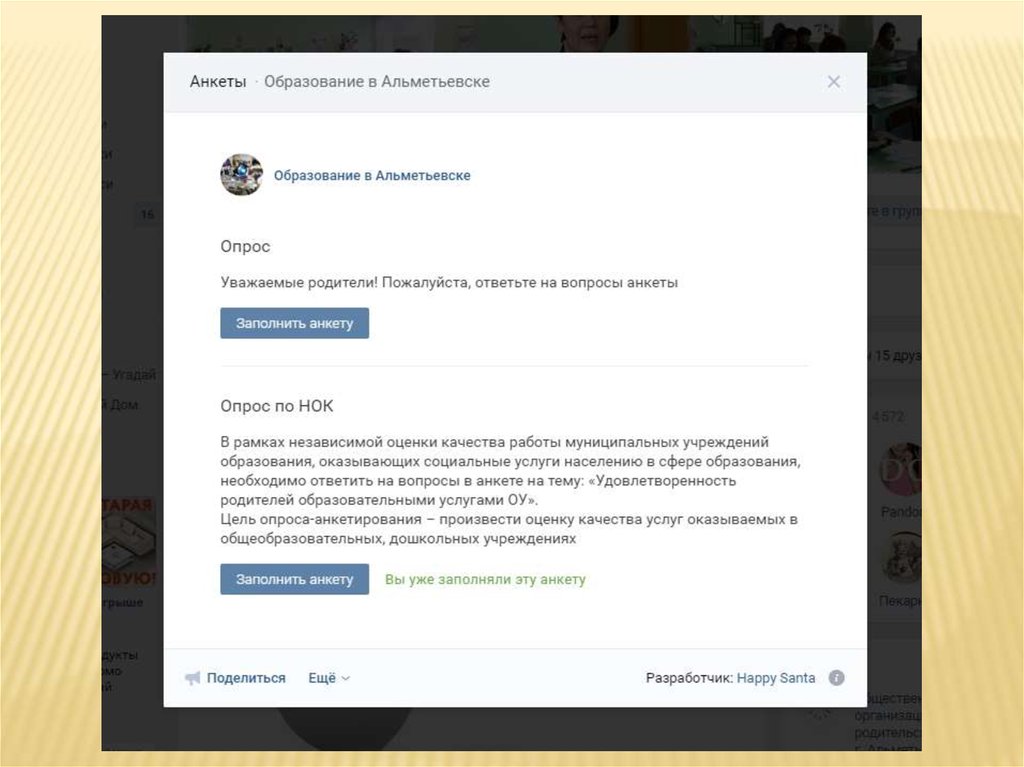The width and height of the screenshot is (1024, 767).
Task: Close the Анкеты dialog with the X
Action: (x=833, y=82)
